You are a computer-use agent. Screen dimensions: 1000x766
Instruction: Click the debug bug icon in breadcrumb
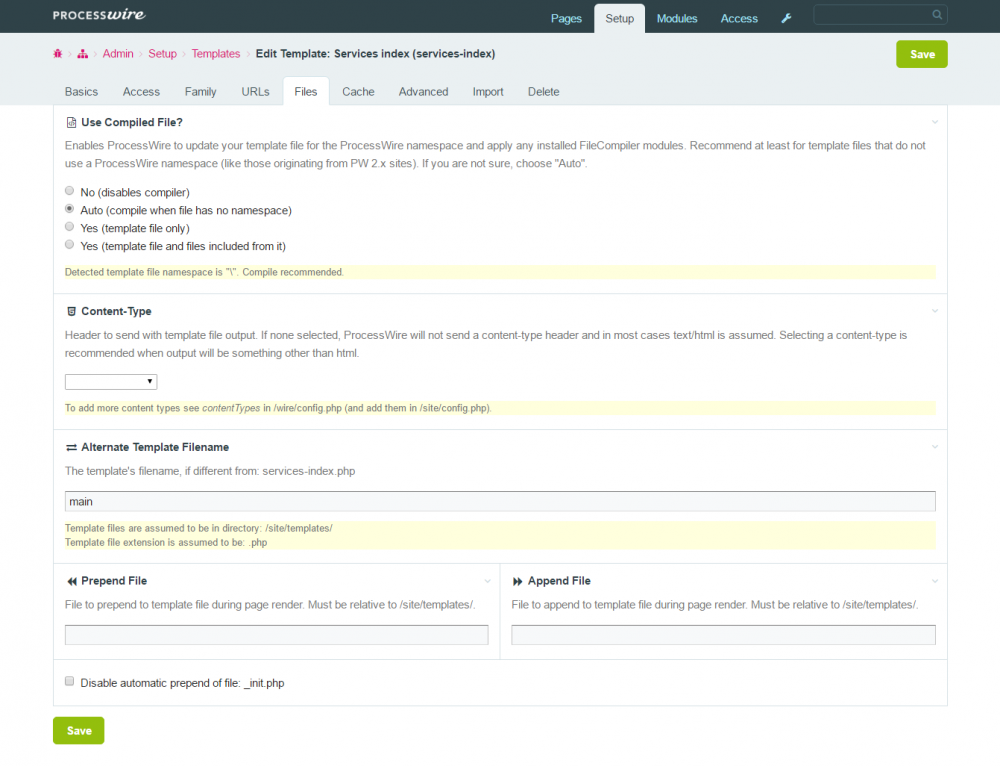(x=58, y=54)
